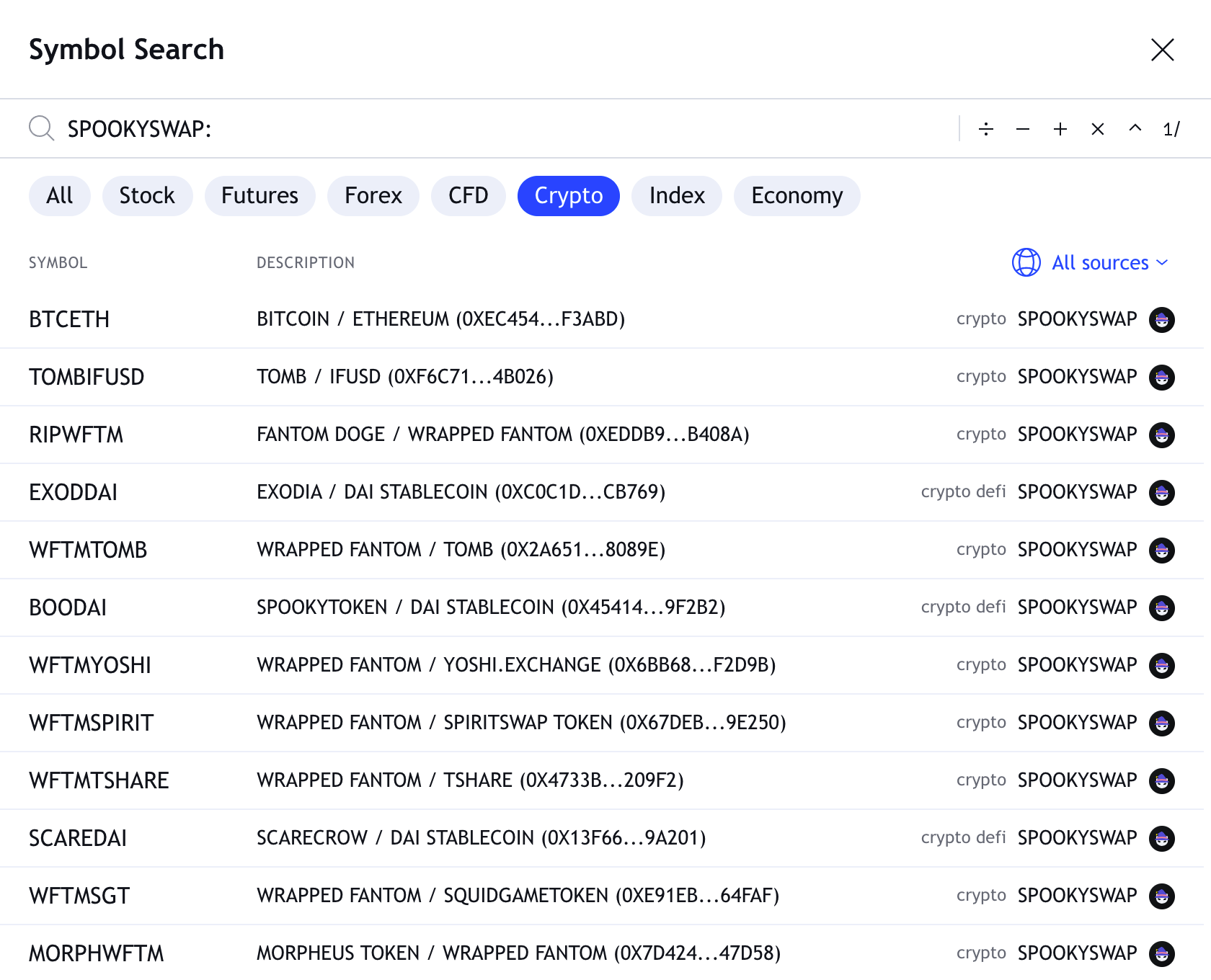Click WRAPPED FANTOM / TSHARE description
The height and width of the screenshot is (980, 1211).
point(470,780)
